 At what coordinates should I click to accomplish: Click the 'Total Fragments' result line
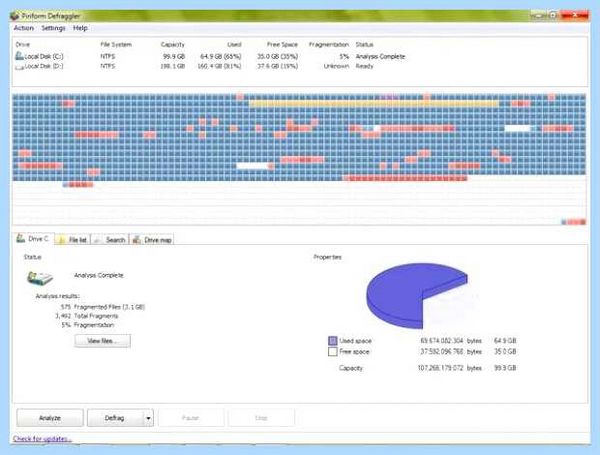coord(87,316)
